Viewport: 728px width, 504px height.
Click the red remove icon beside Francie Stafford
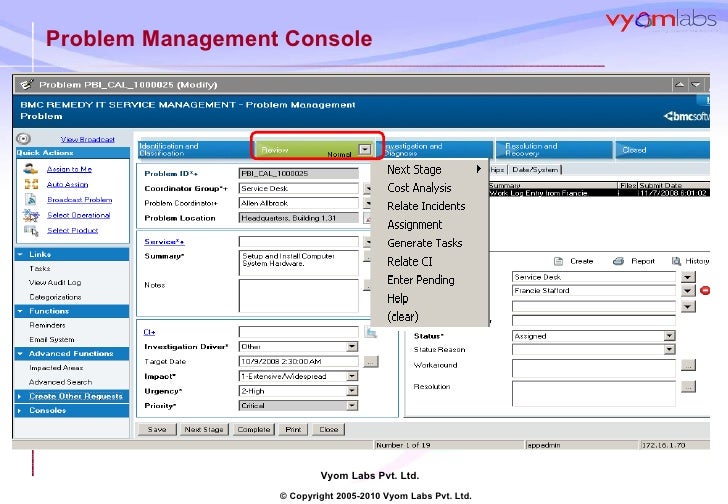coord(705,291)
